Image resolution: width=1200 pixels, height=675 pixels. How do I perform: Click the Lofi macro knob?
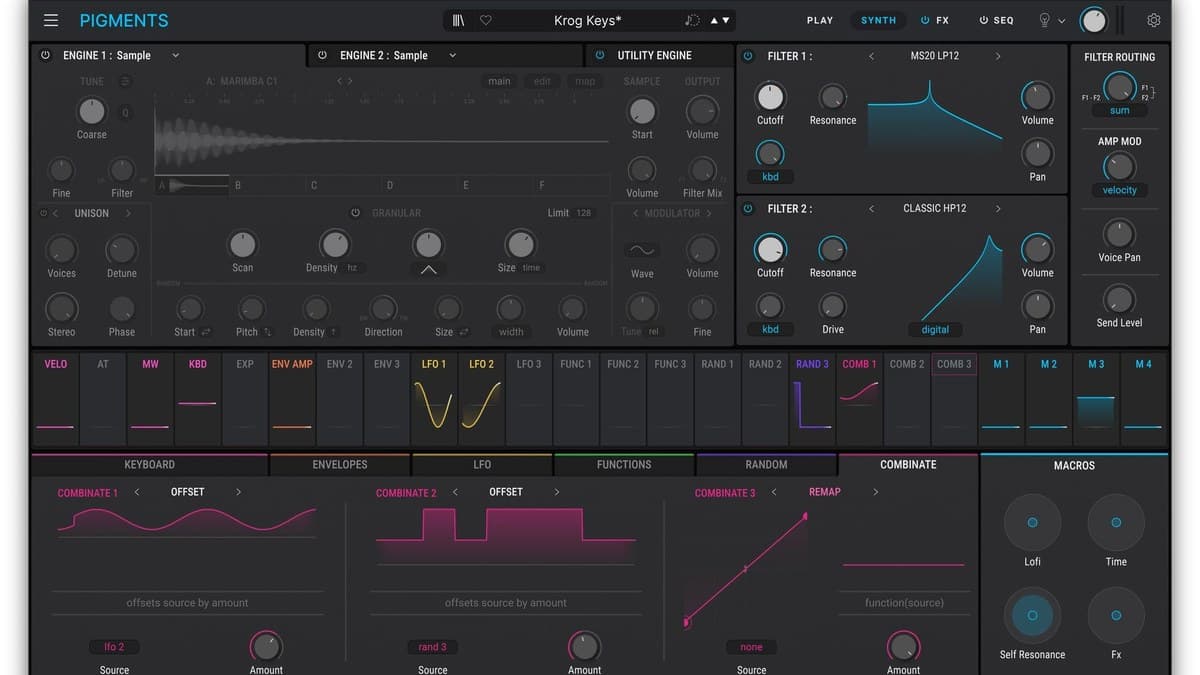point(1032,522)
